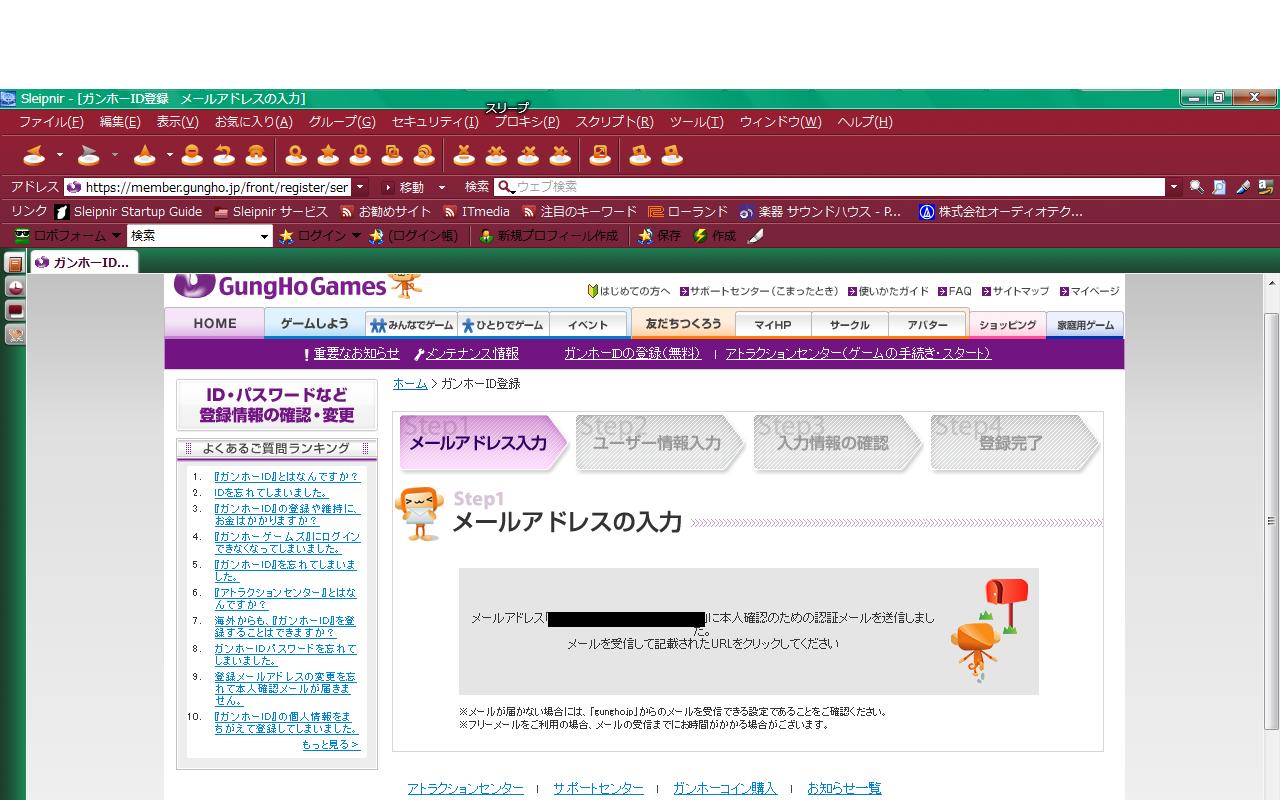Open the ファイル(F) menu
The height and width of the screenshot is (800, 1280).
51,122
